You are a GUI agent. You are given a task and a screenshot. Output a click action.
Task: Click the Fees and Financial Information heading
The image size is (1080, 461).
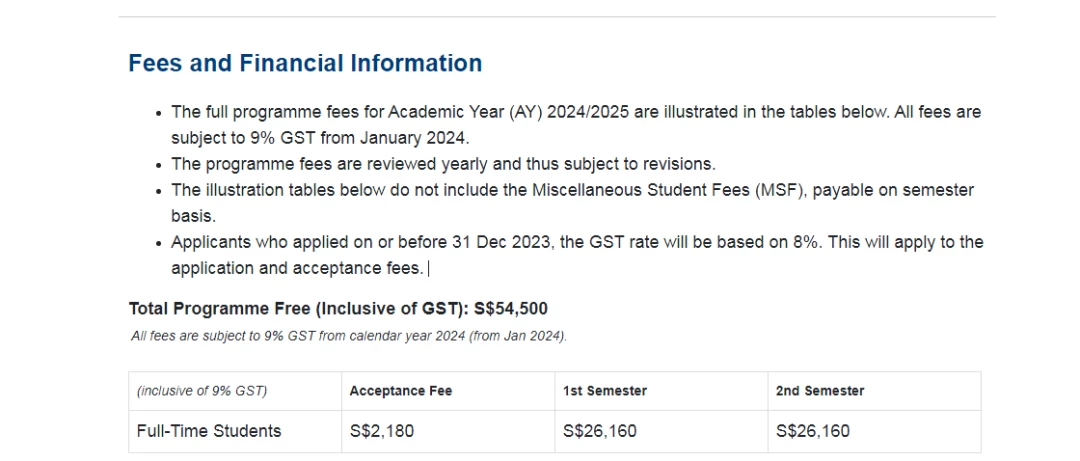coord(305,63)
